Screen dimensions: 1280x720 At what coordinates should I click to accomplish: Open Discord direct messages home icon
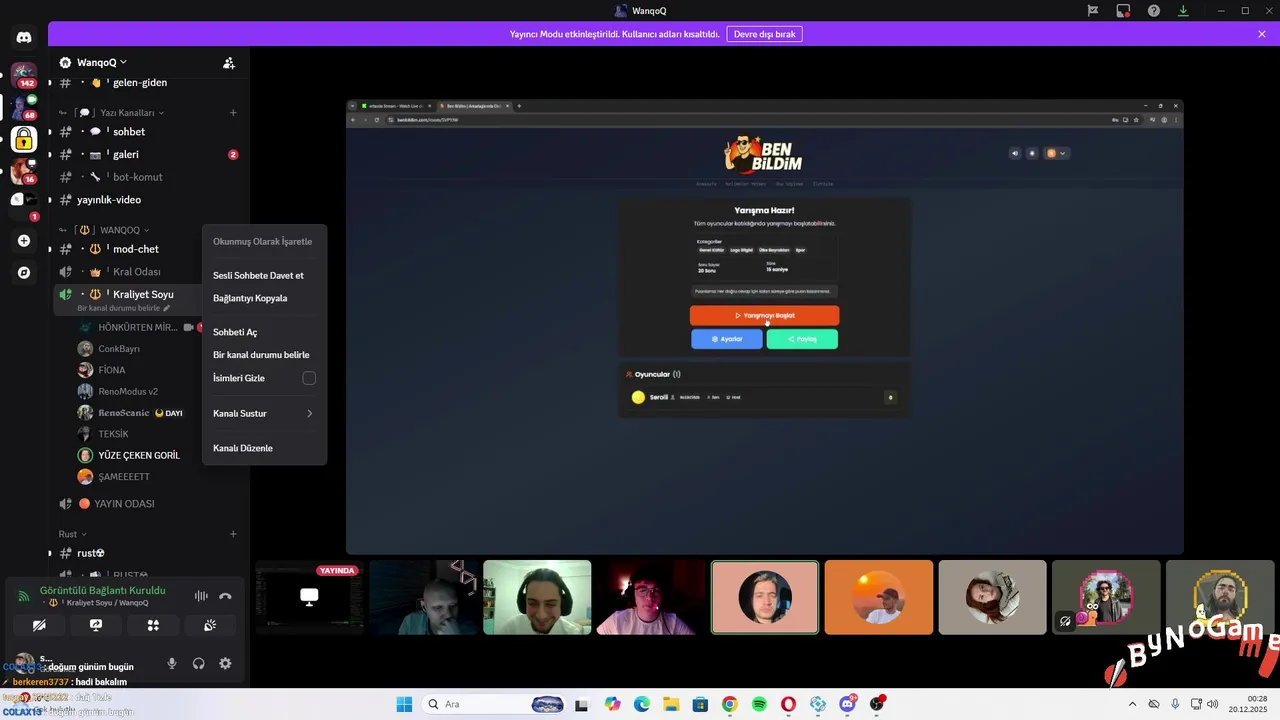[x=24, y=37]
